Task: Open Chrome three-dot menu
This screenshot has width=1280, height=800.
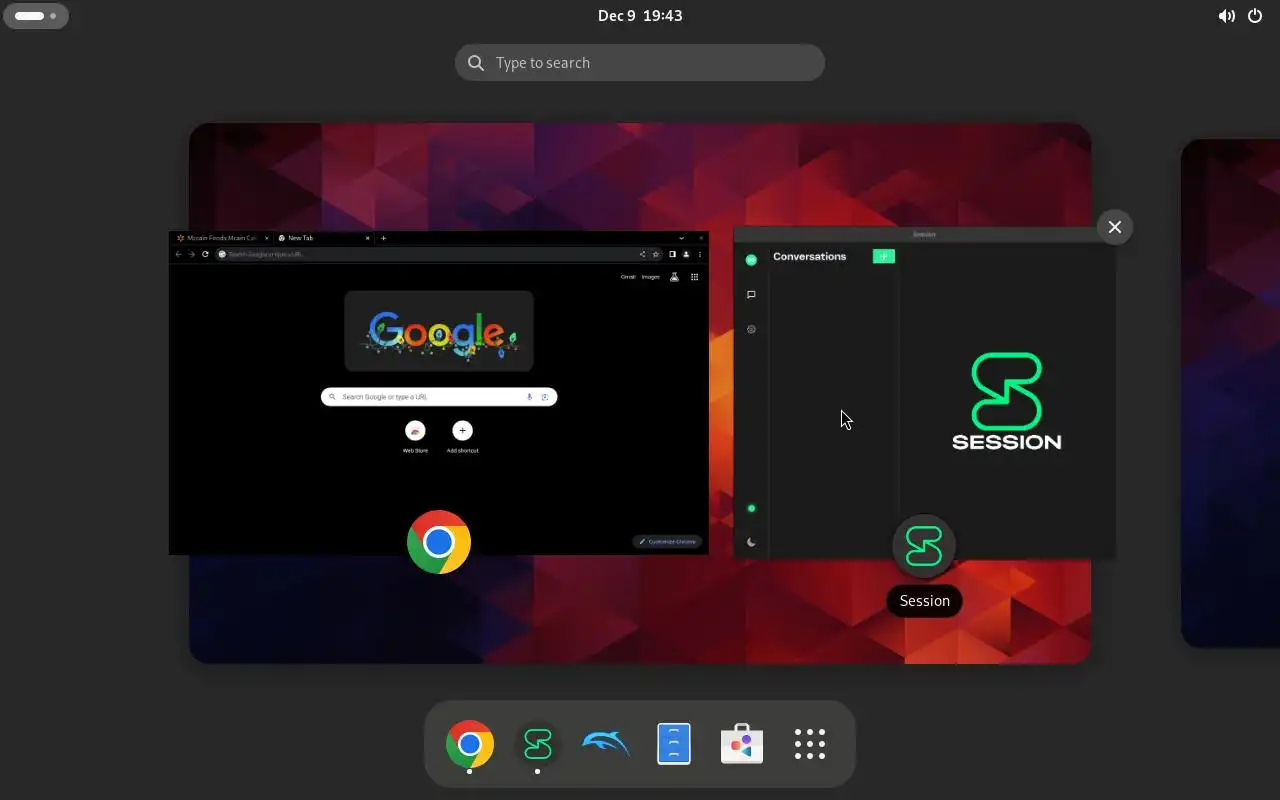Action: (x=699, y=254)
